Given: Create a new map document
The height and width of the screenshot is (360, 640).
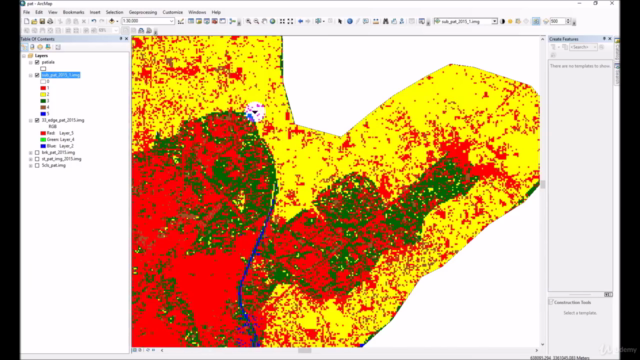Looking at the screenshot, I should pyautogui.click(x=27, y=21).
